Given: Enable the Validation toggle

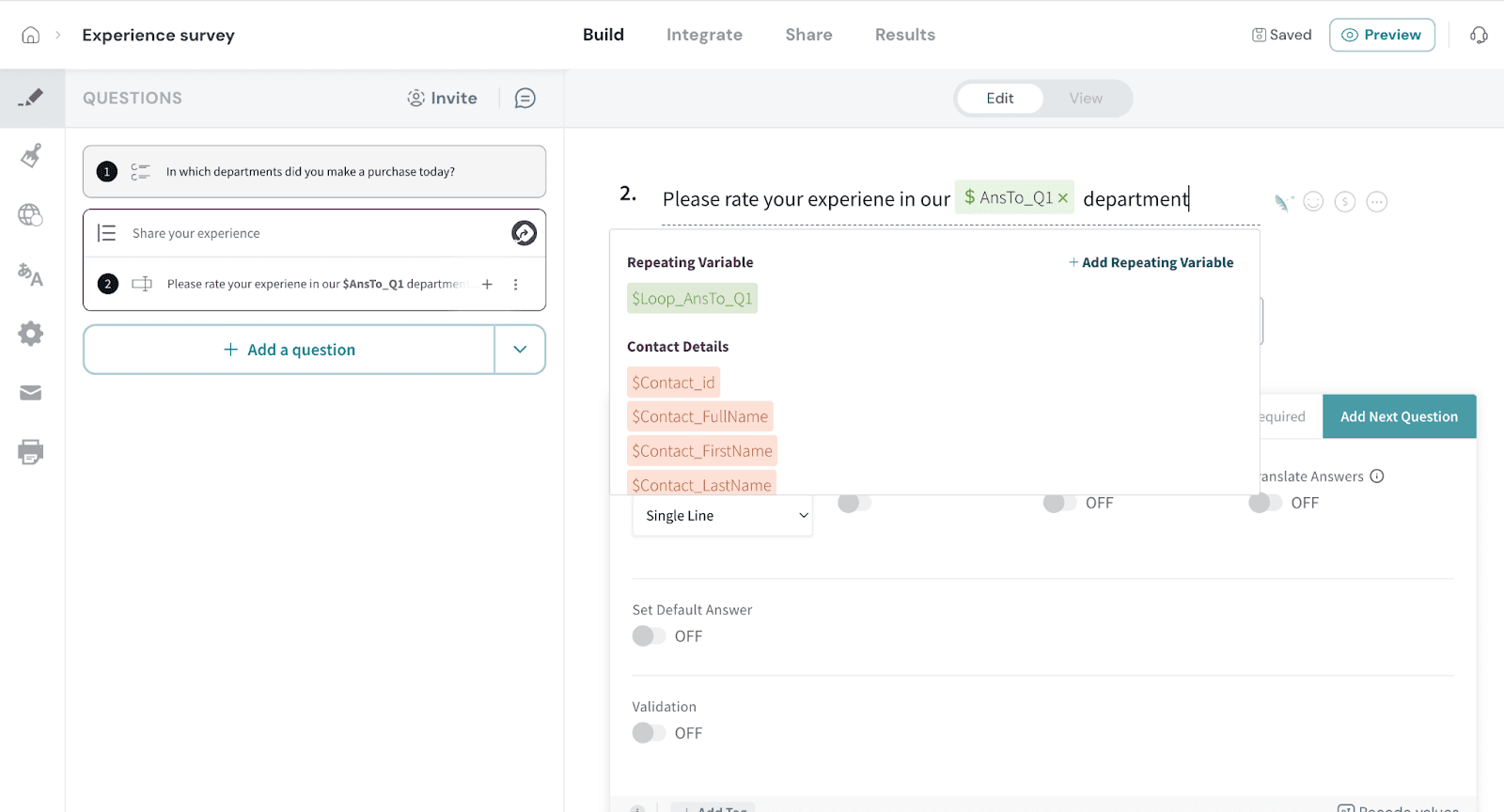Looking at the screenshot, I should click(648, 733).
